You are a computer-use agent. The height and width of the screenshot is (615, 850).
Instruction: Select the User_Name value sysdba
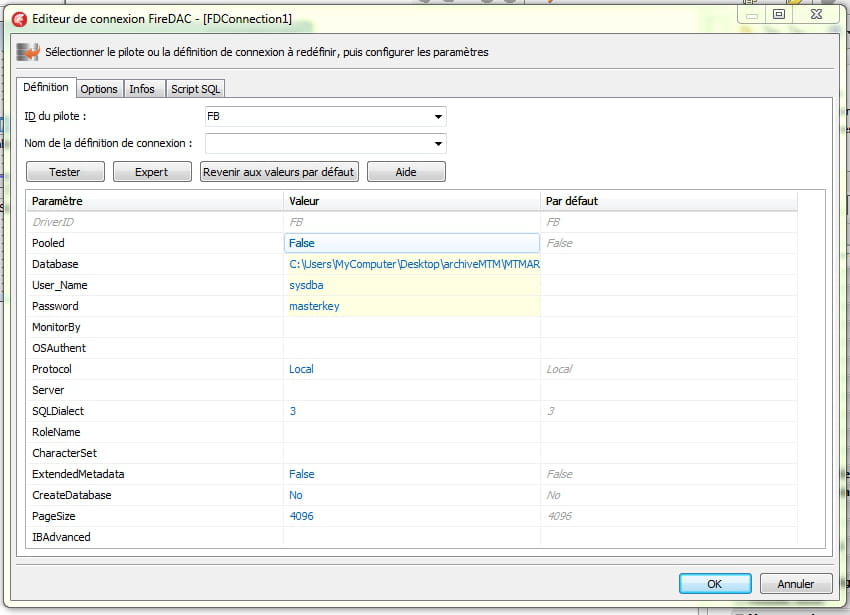411,285
